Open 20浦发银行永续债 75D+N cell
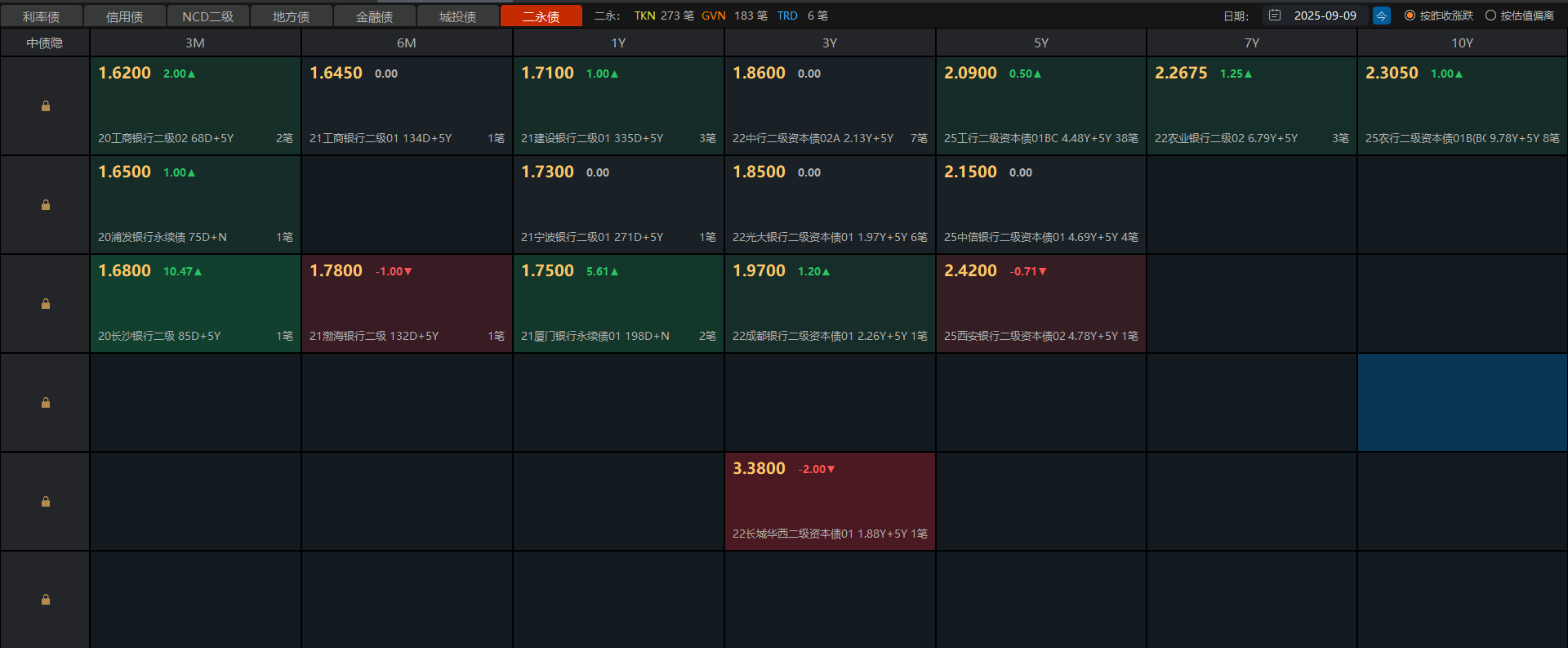 click(x=195, y=205)
